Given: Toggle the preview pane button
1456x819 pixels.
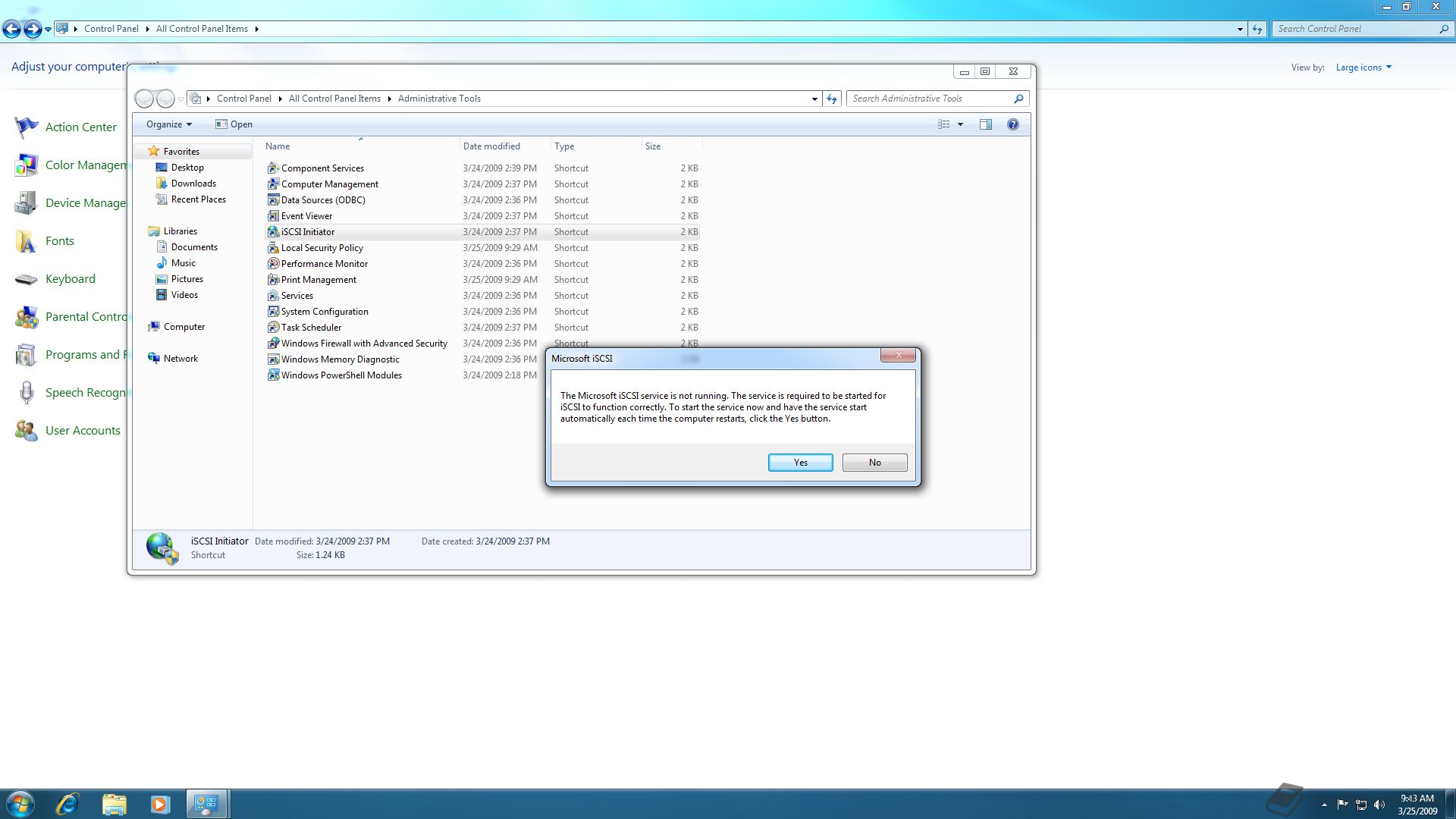Looking at the screenshot, I should click(986, 124).
